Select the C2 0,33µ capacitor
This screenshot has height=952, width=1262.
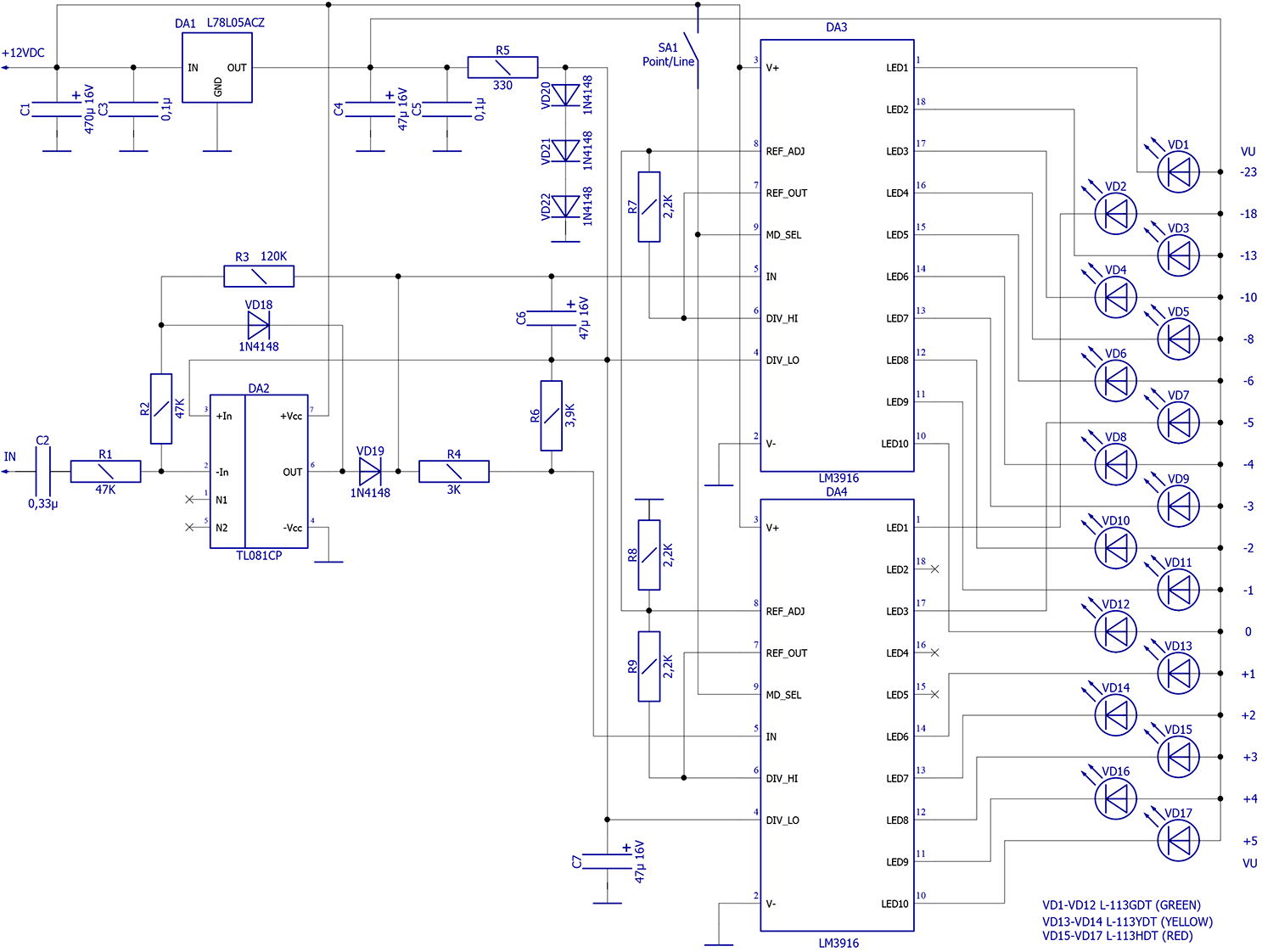pos(43,471)
